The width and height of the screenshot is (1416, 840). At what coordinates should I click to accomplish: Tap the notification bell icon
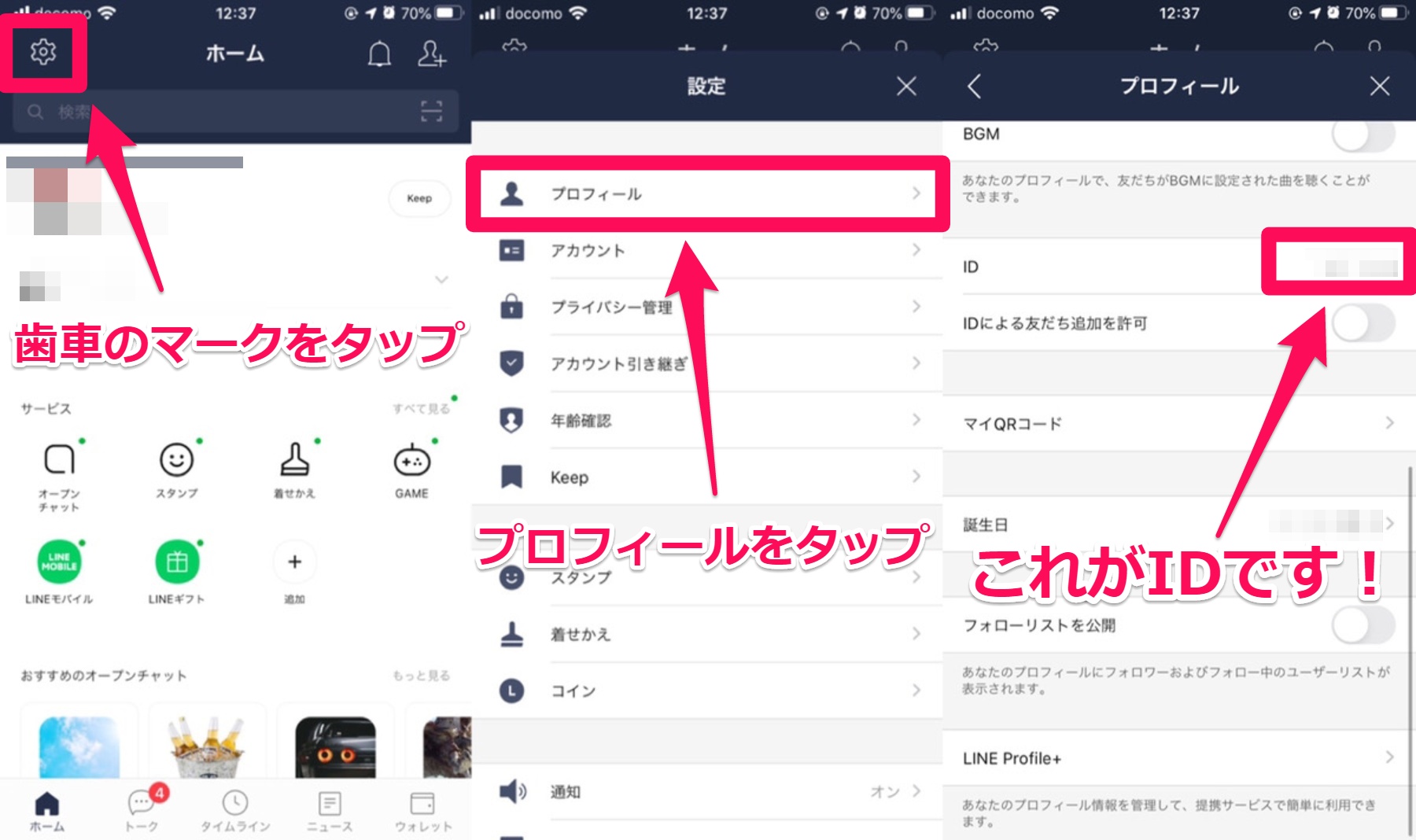(379, 53)
